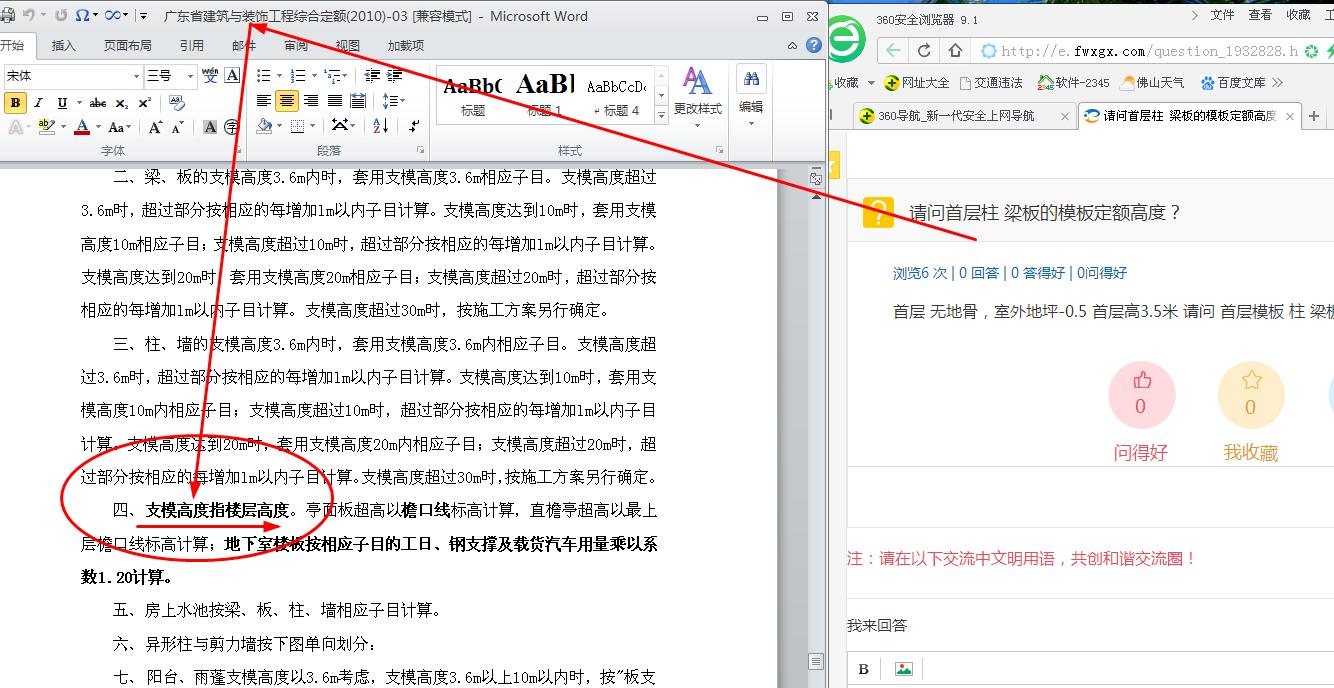Open borders dropdown arrow
1334x688 pixels.
(x=311, y=126)
